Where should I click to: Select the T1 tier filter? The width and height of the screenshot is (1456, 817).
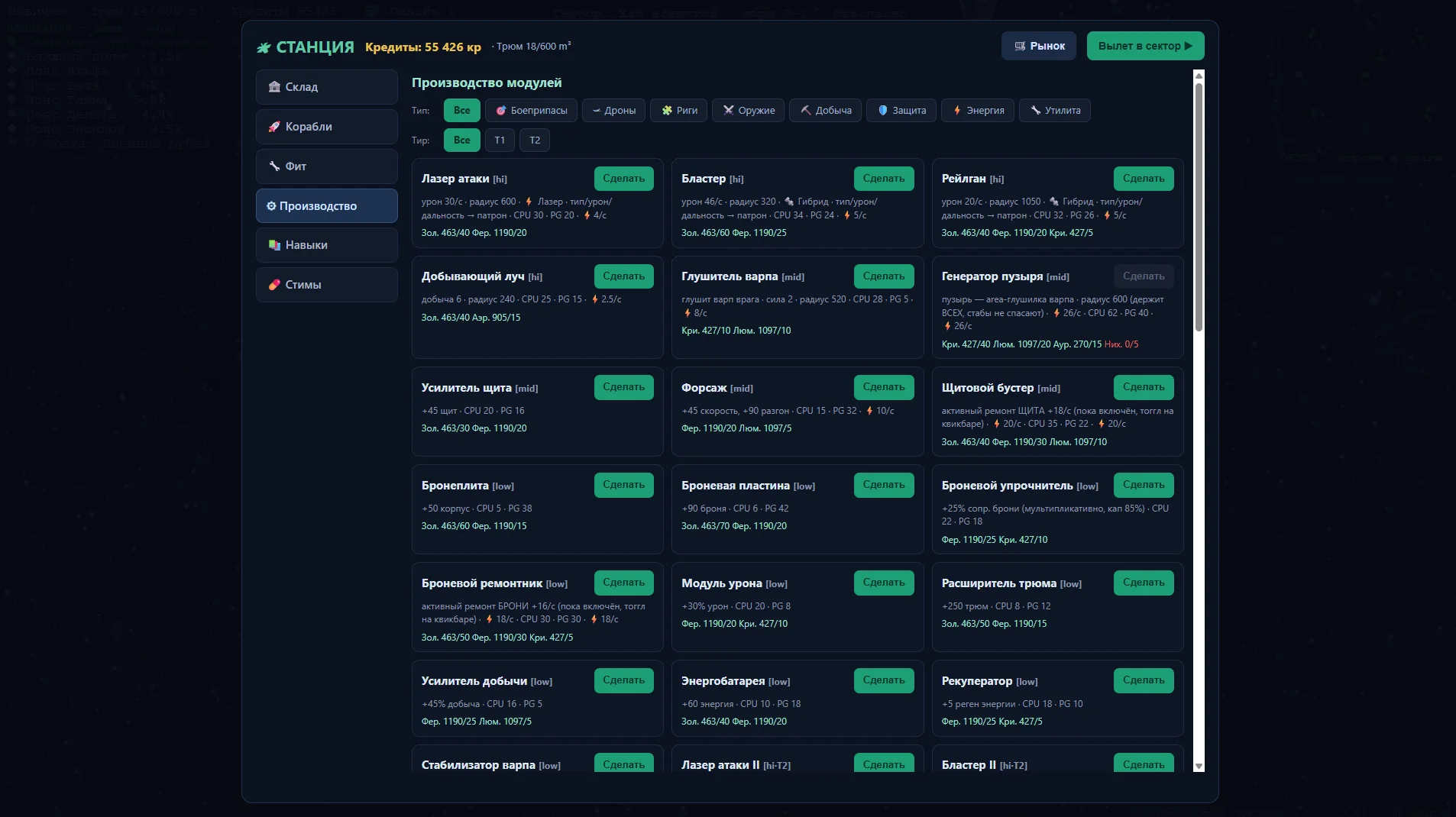(x=500, y=140)
